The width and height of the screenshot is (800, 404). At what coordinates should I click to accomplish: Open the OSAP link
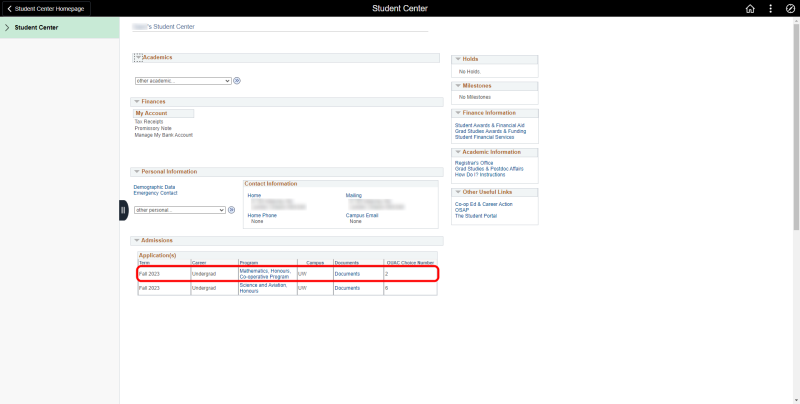click(x=462, y=210)
